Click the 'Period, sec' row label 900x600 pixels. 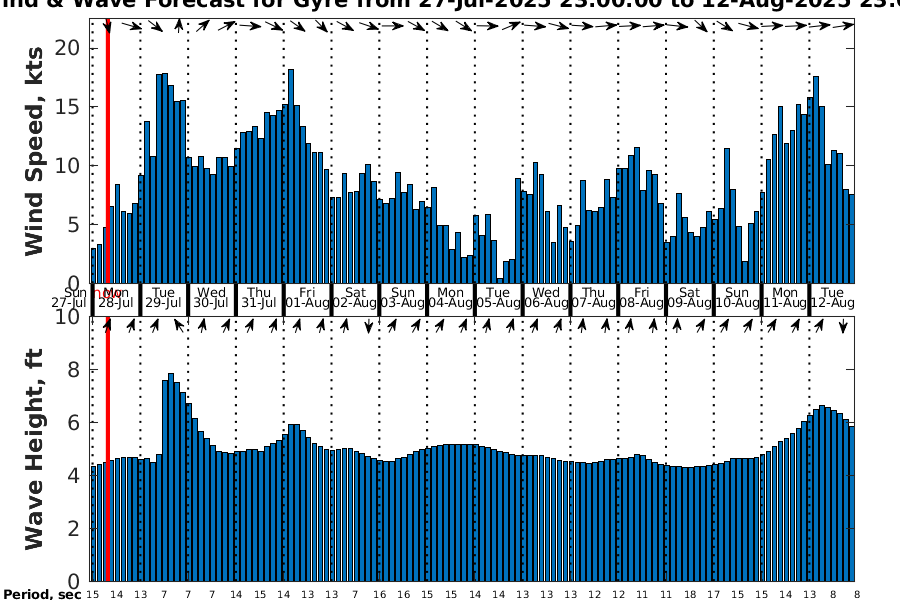click(x=42, y=594)
